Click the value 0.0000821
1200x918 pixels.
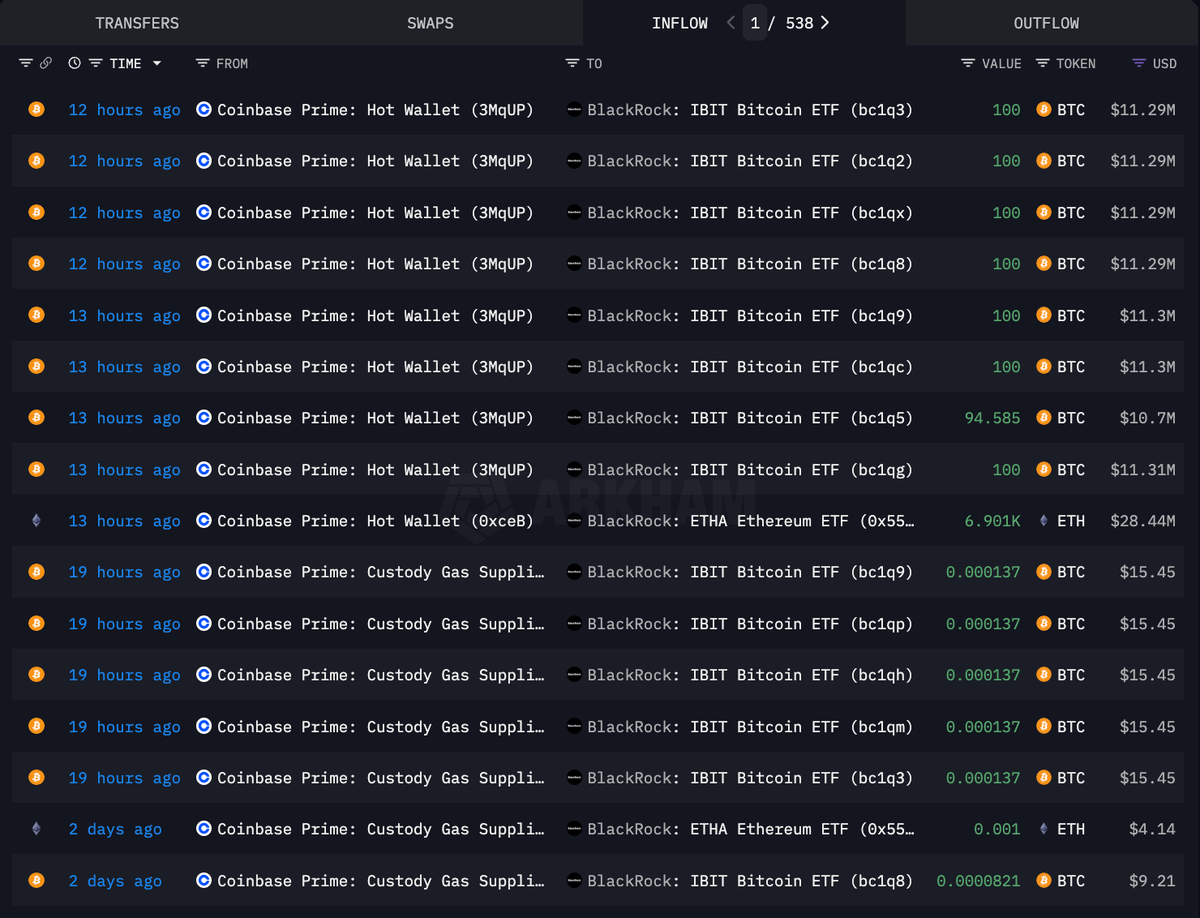tap(979, 881)
